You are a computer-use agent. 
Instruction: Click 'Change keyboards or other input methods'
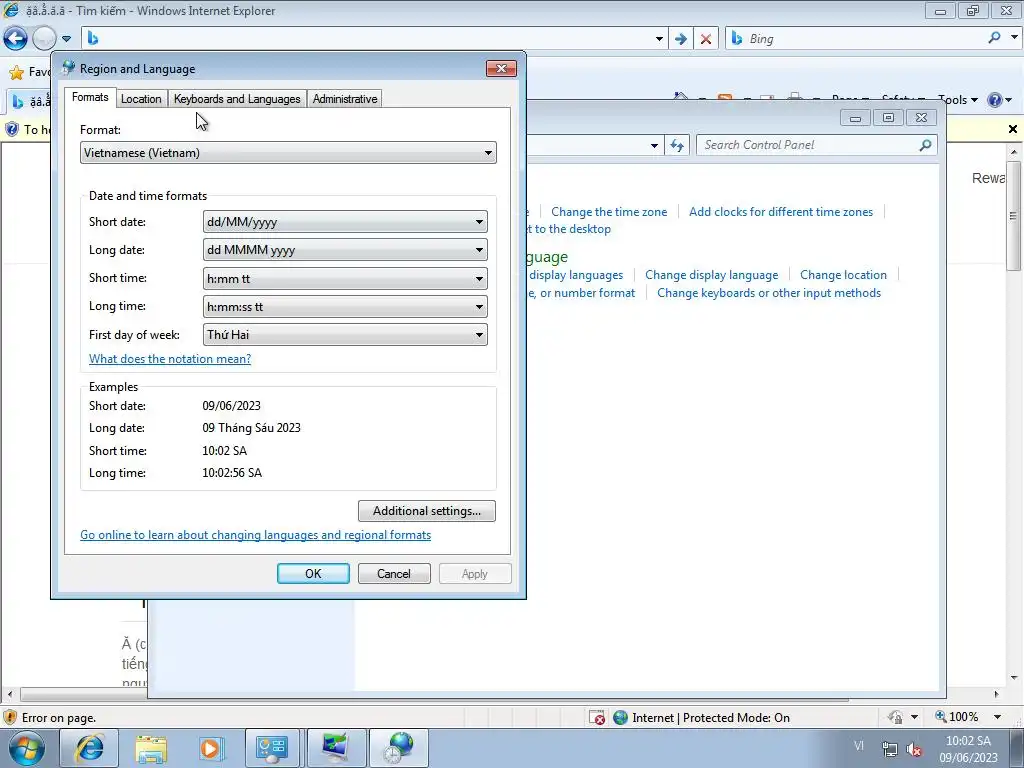tap(769, 293)
